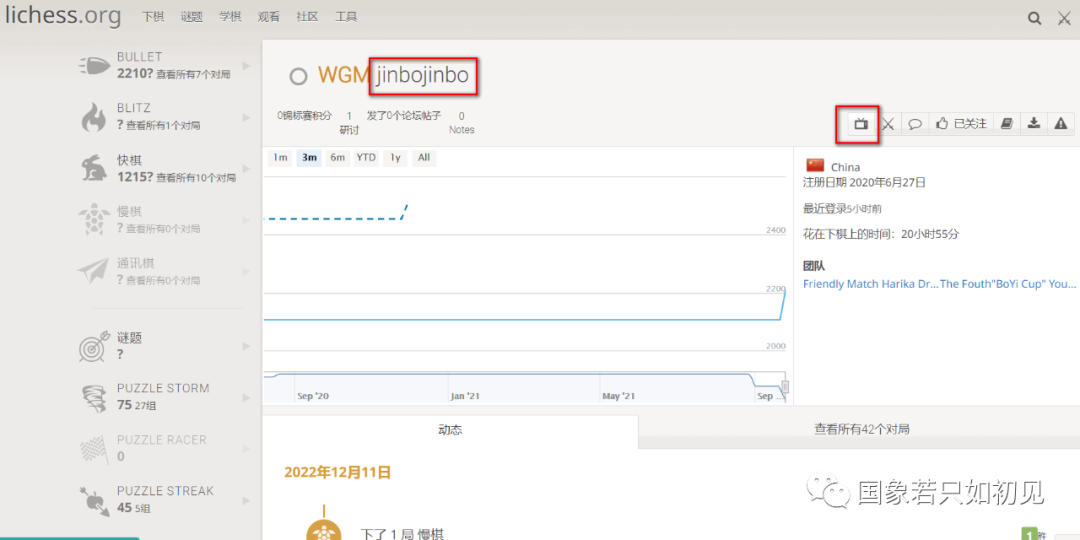Click the thumbs-up 已关注 follow button
This screenshot has width=1080, height=540.
click(961, 124)
